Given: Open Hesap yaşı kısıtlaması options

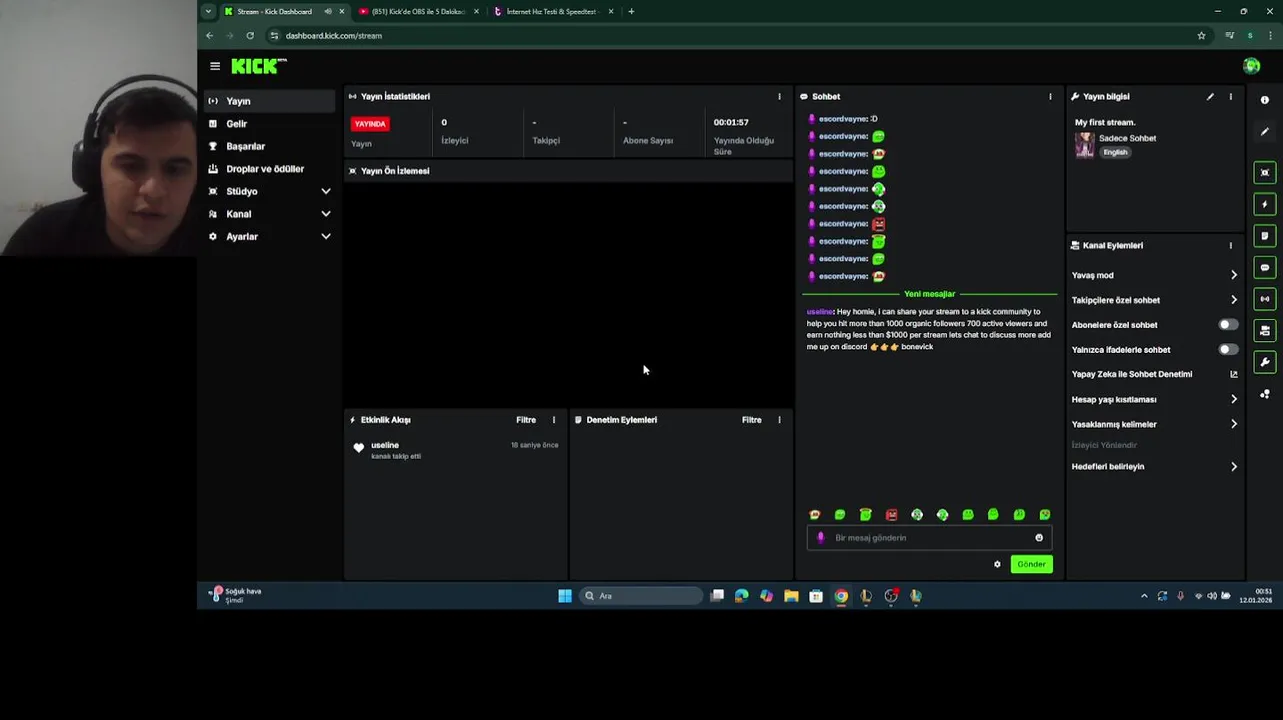Looking at the screenshot, I should coord(1154,399).
